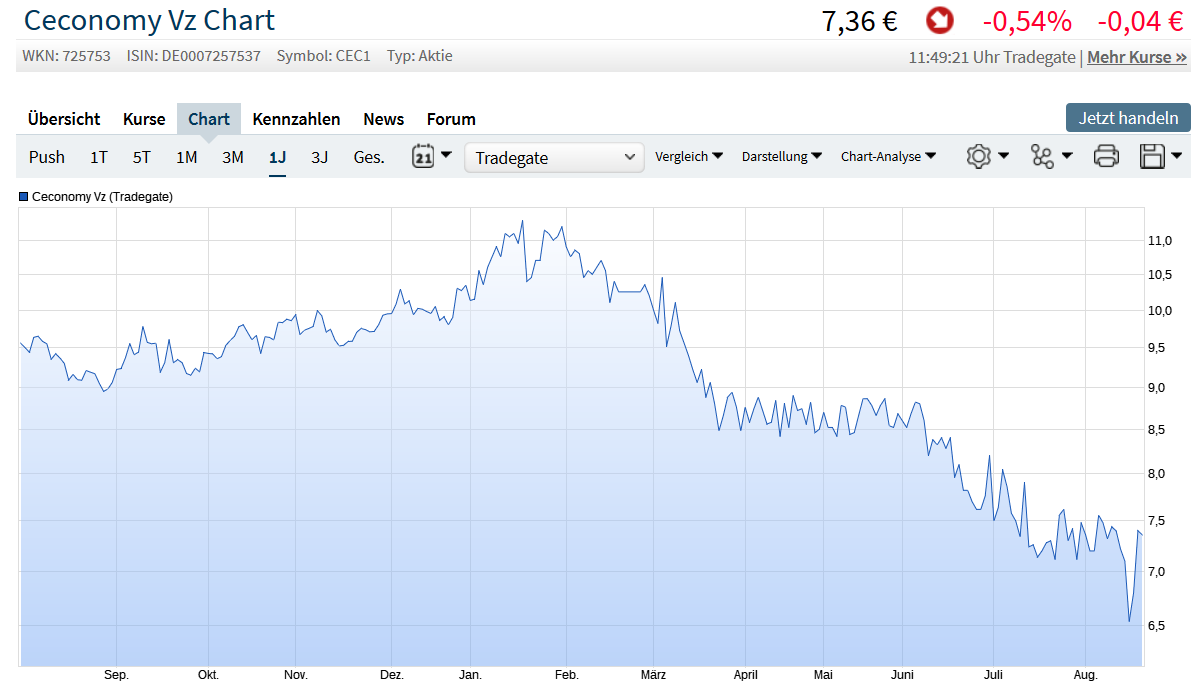Open the calendar date-range picker icon

[423, 156]
